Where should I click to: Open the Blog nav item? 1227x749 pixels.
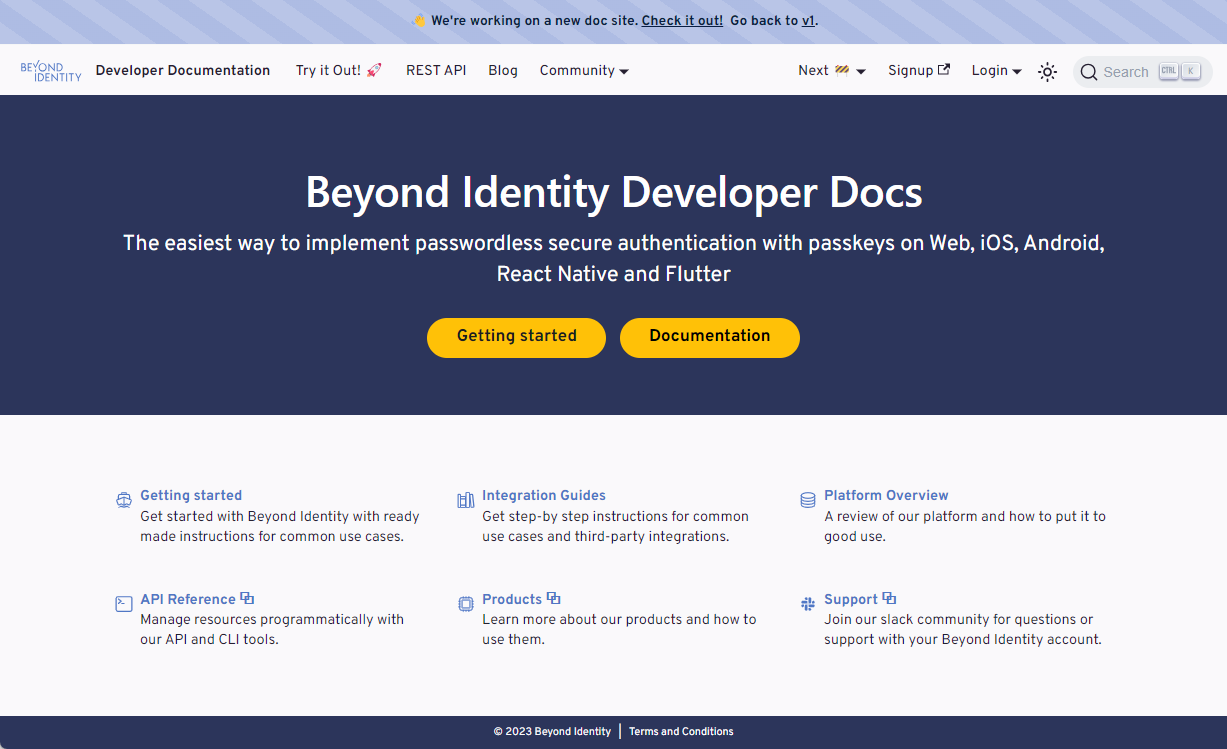[503, 70]
